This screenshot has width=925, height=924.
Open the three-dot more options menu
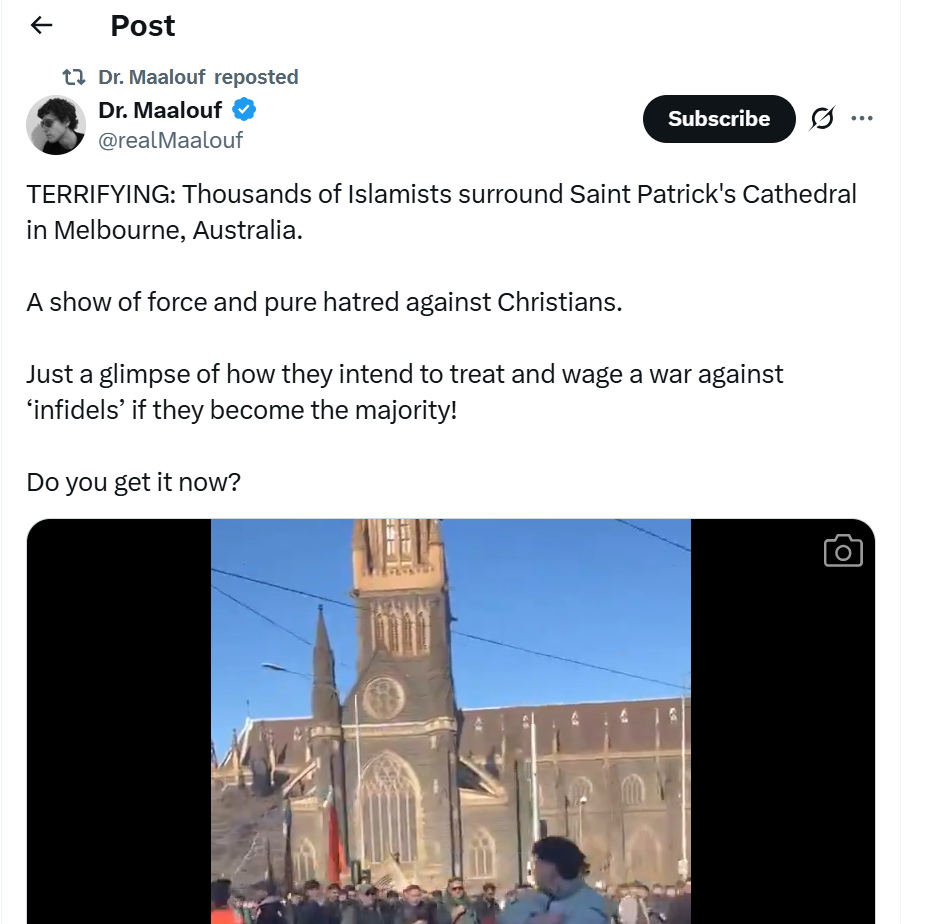point(861,119)
